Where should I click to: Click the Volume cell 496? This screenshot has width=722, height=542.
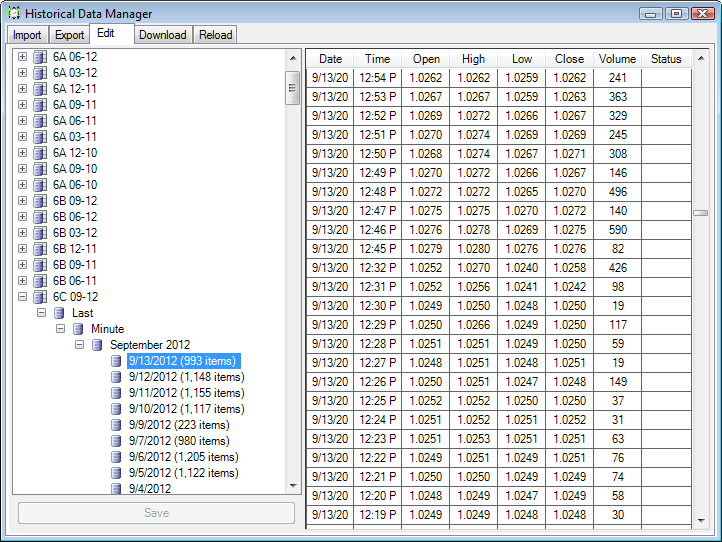(617, 192)
